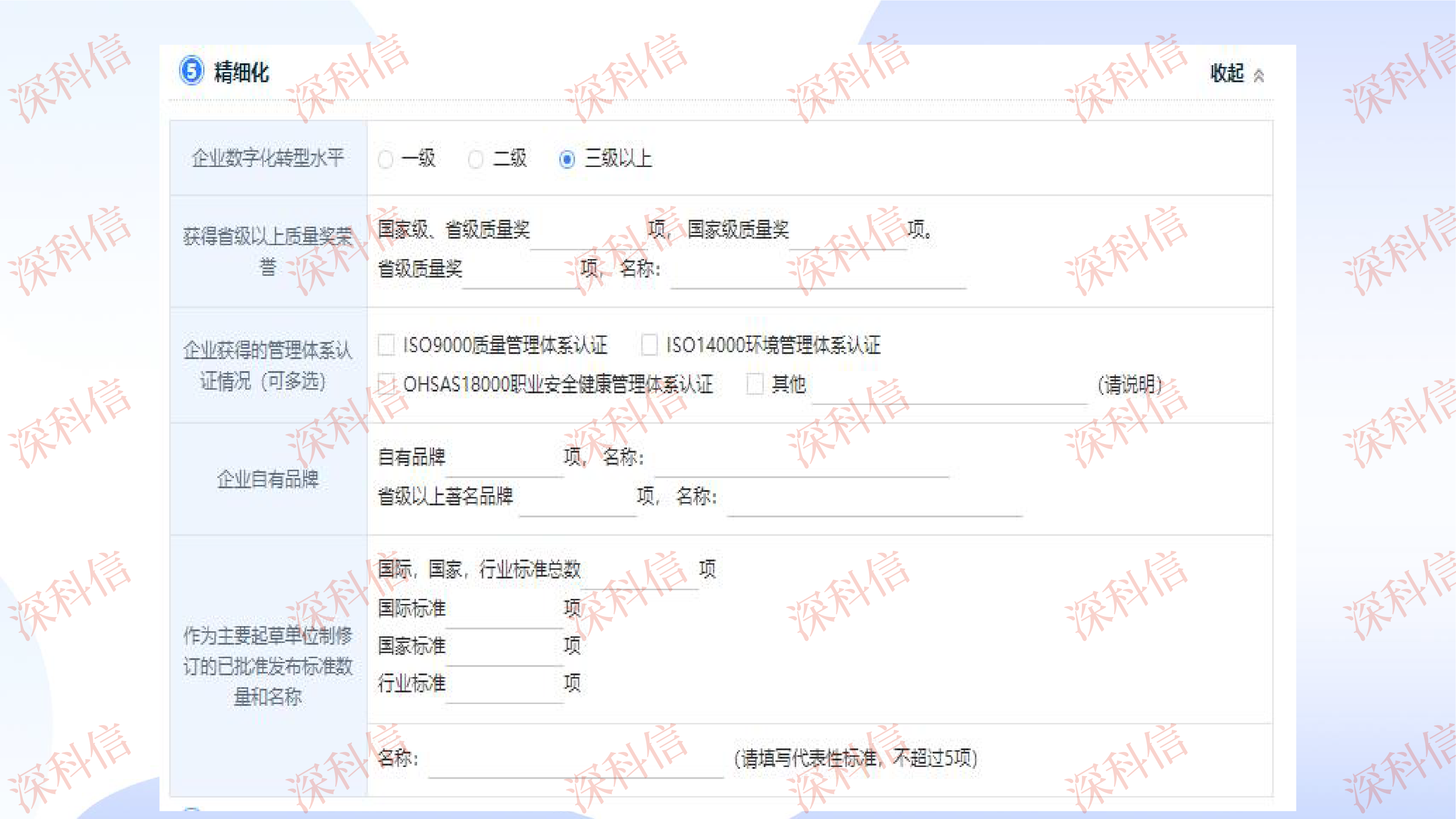Select 三级以上 radio option

click(x=567, y=159)
